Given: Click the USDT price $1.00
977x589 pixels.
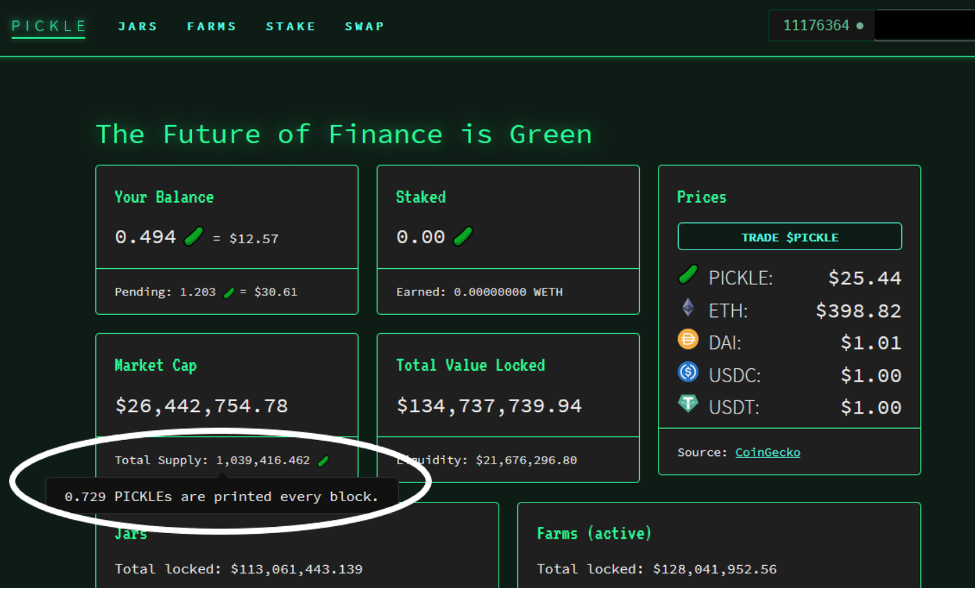Looking at the screenshot, I should click(x=871, y=408).
